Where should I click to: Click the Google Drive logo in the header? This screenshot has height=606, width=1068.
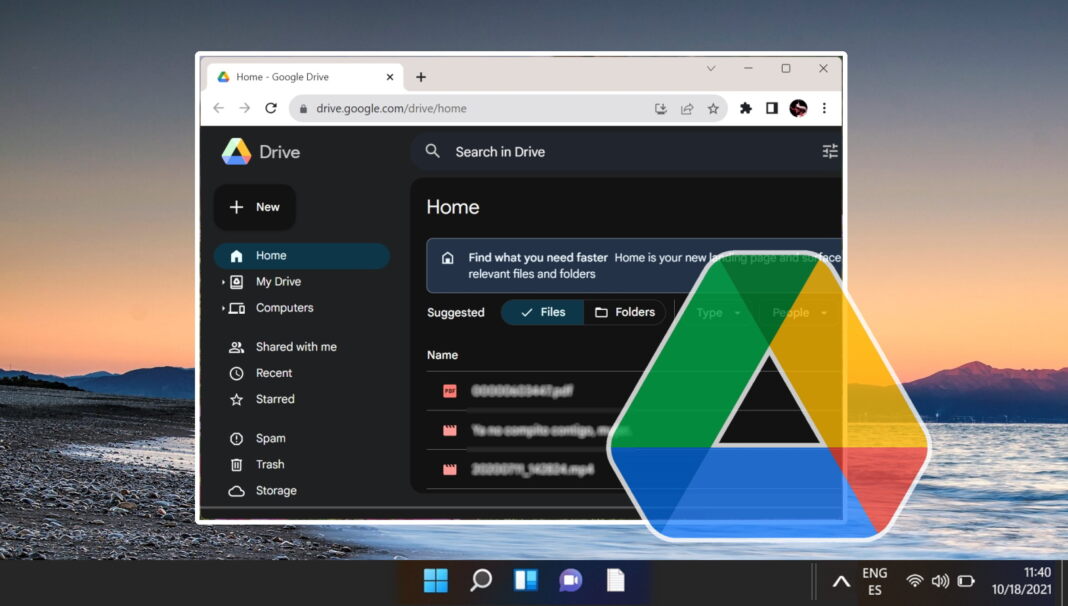236,152
